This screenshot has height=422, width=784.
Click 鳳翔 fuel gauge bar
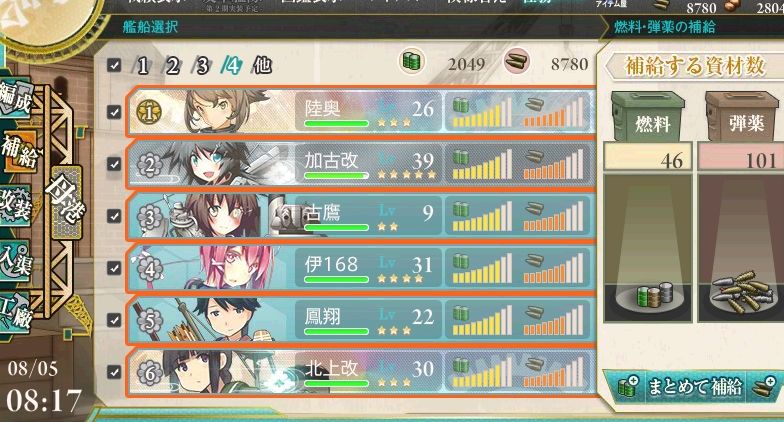[482, 320]
